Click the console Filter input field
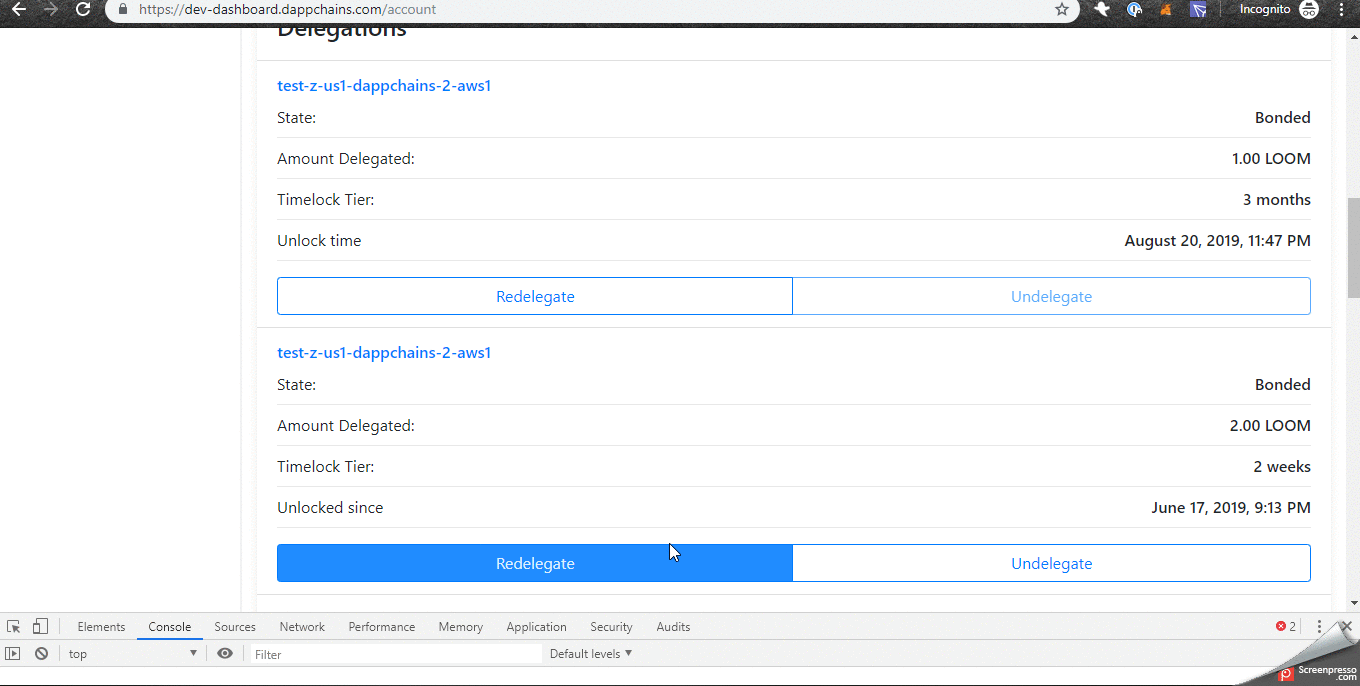This screenshot has height=686, width=1360. [395, 654]
